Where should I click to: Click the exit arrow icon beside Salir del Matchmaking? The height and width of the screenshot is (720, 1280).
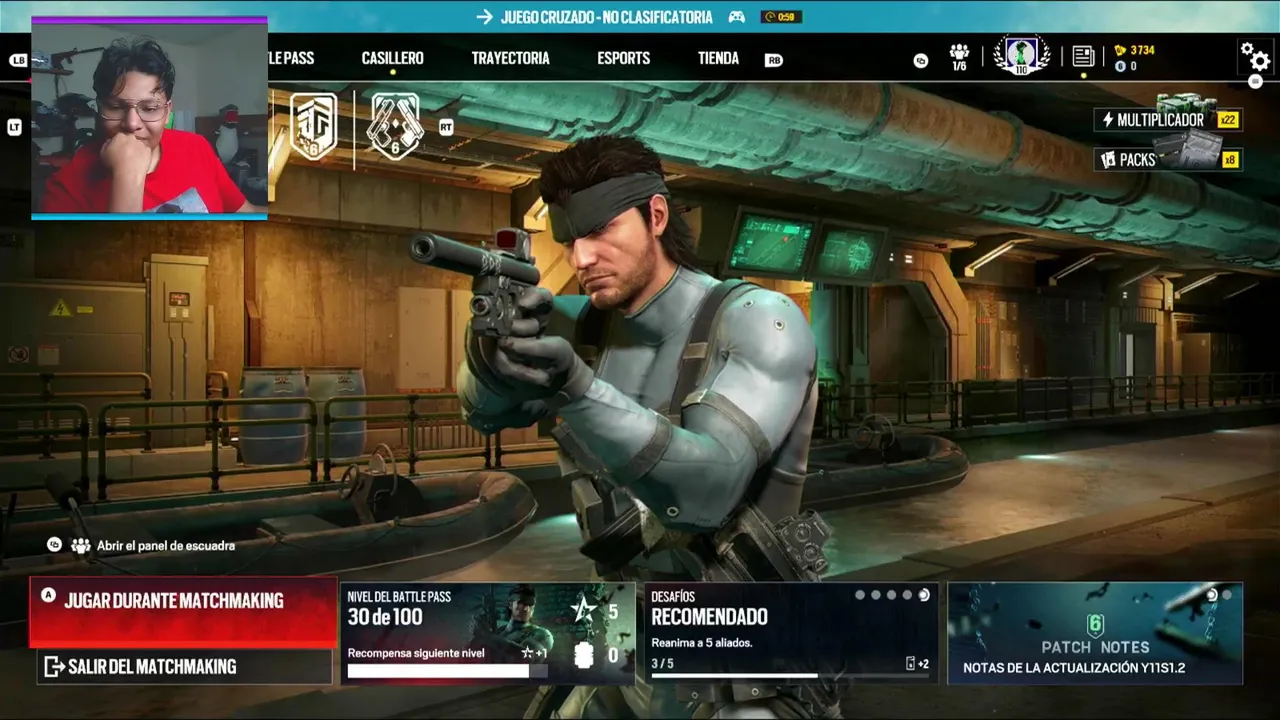54,666
